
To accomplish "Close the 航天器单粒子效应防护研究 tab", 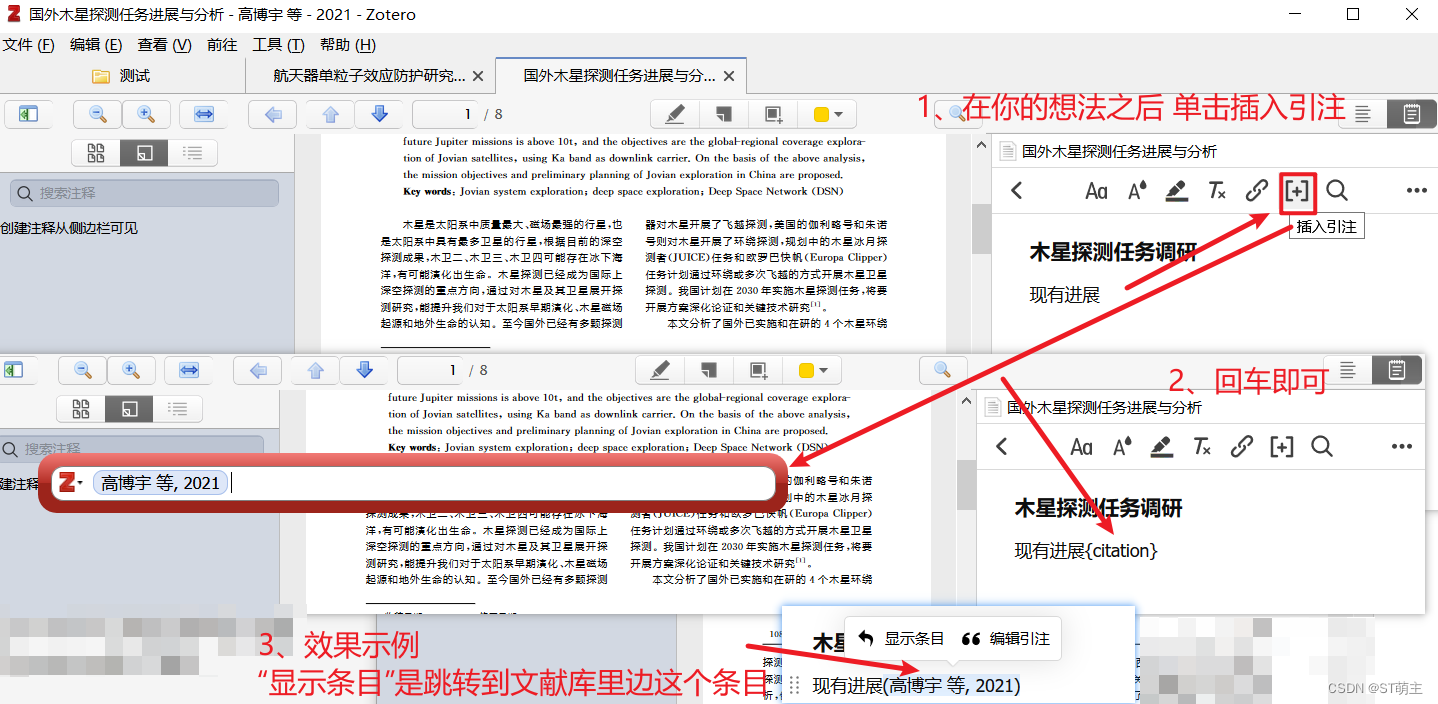I will tap(477, 76).
